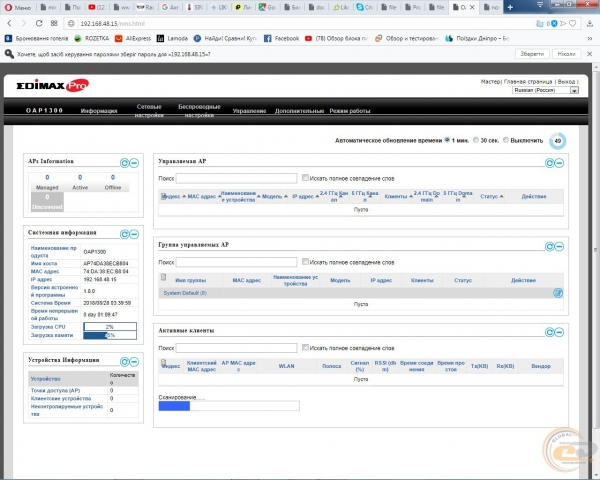Select the 1 мин. auto-update option
This screenshot has width=600, height=480.
click(447, 140)
